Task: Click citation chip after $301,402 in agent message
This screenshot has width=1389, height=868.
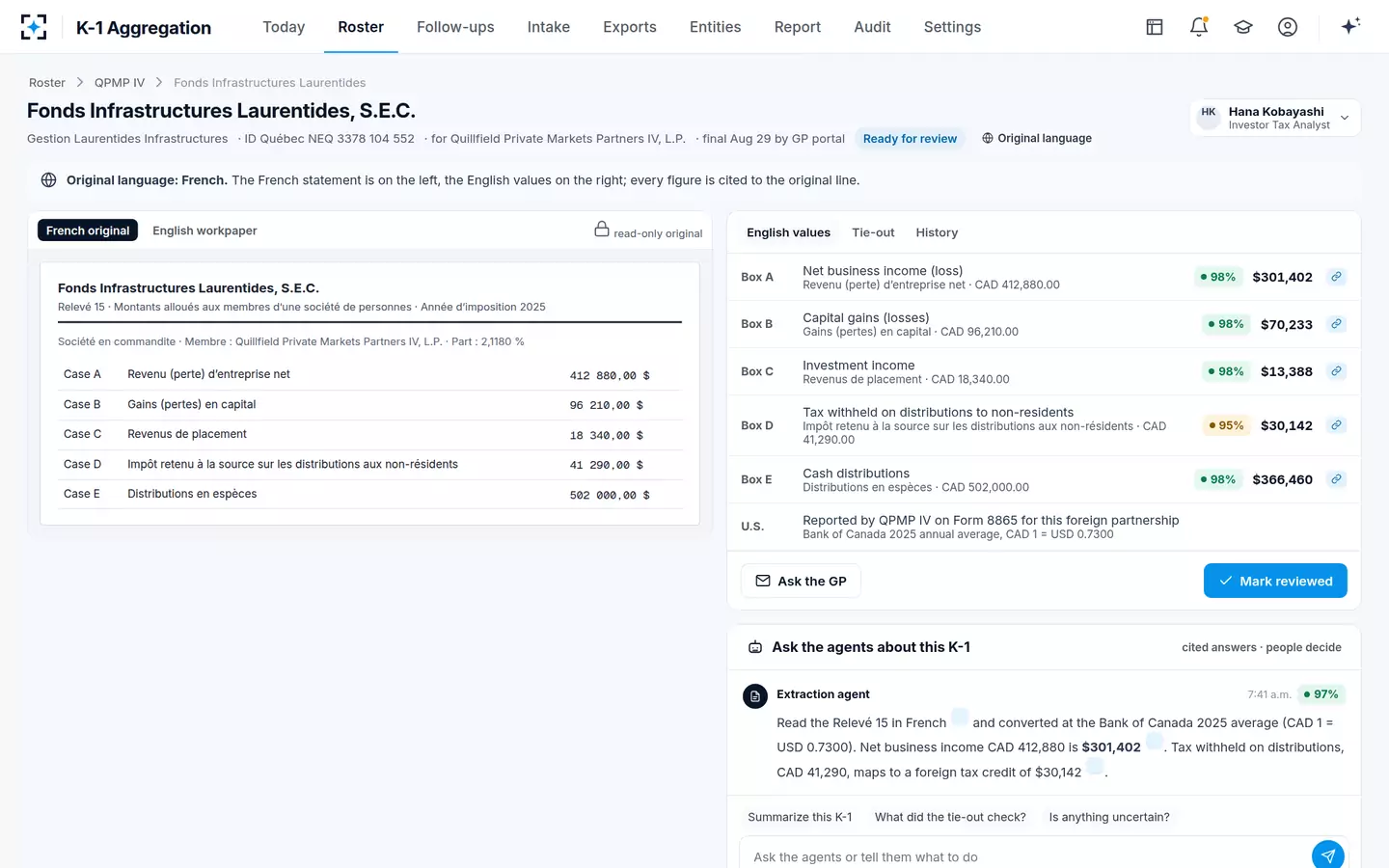Action: [1155, 743]
